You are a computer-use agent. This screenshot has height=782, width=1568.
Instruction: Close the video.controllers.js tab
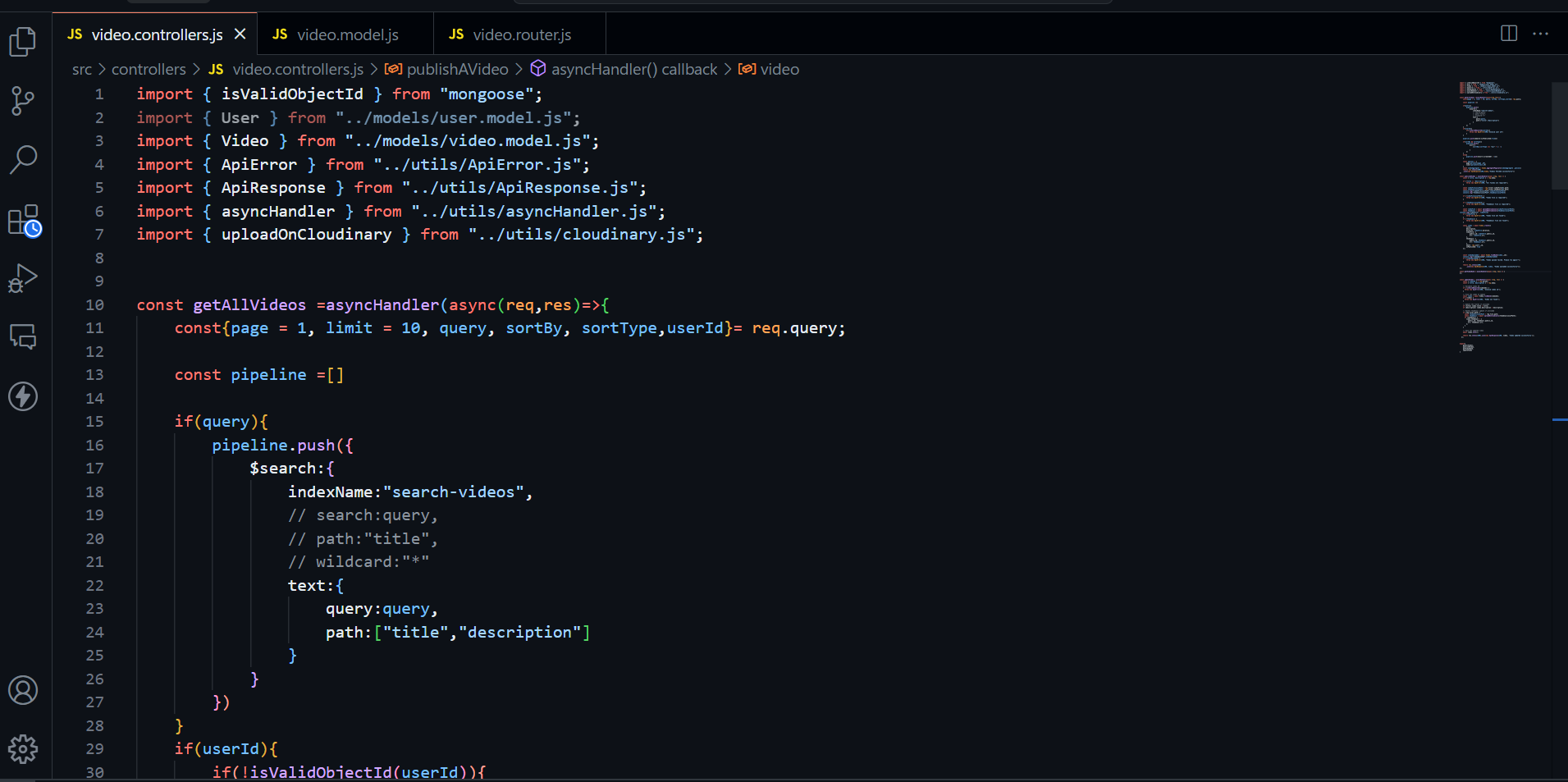240,34
